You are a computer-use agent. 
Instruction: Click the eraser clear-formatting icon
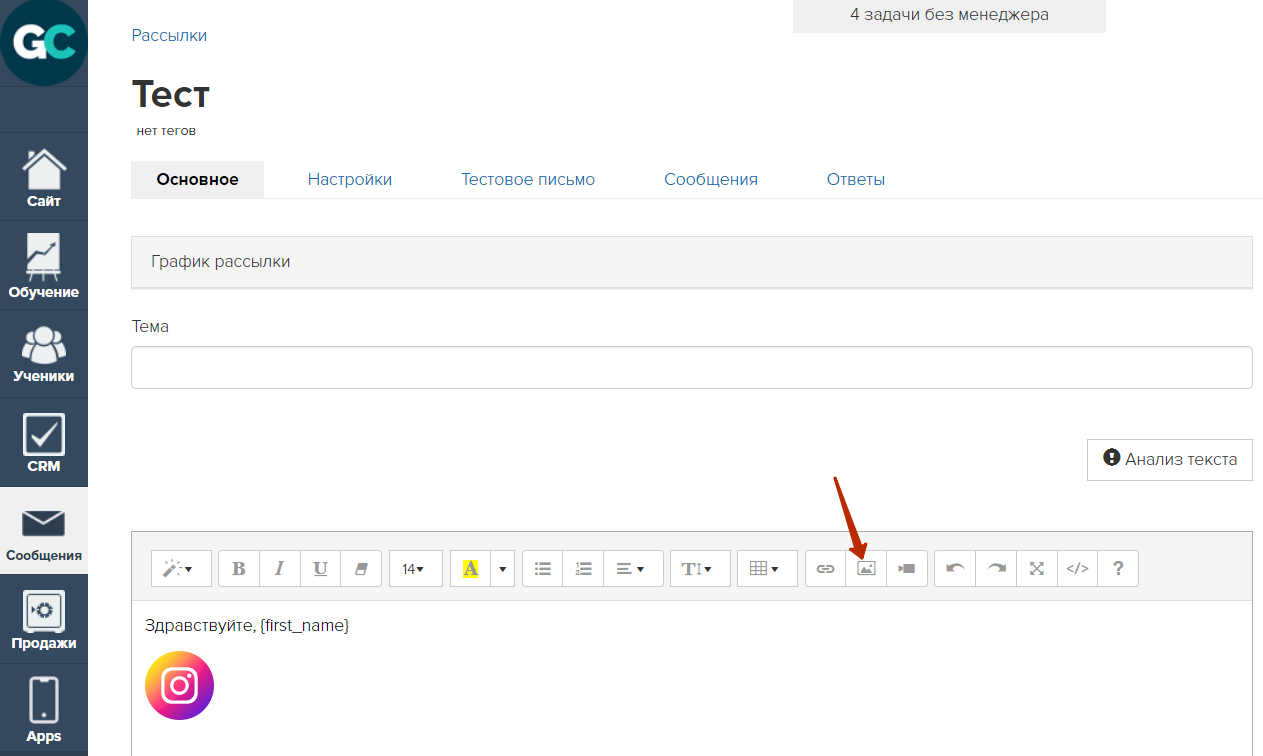coord(361,568)
